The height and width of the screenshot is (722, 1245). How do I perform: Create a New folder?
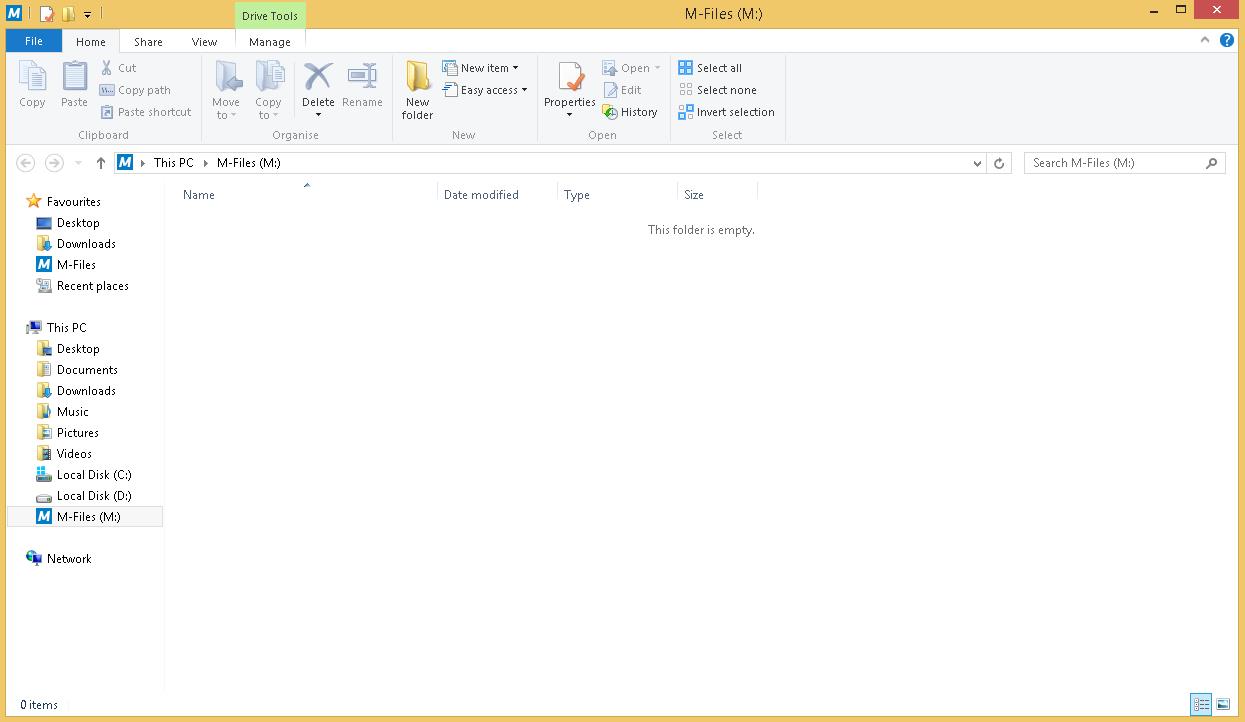coord(418,90)
